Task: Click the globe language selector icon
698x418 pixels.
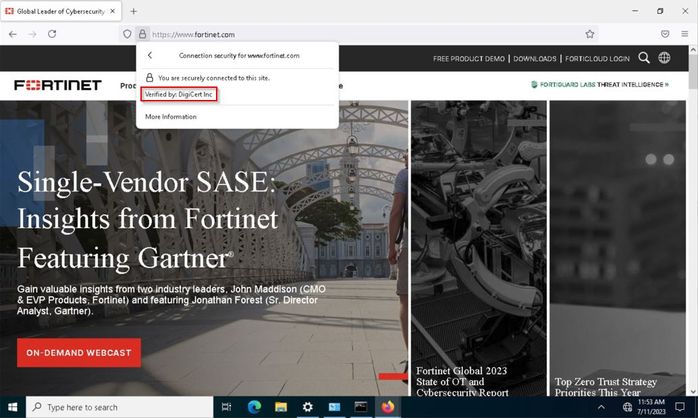Action: point(664,58)
